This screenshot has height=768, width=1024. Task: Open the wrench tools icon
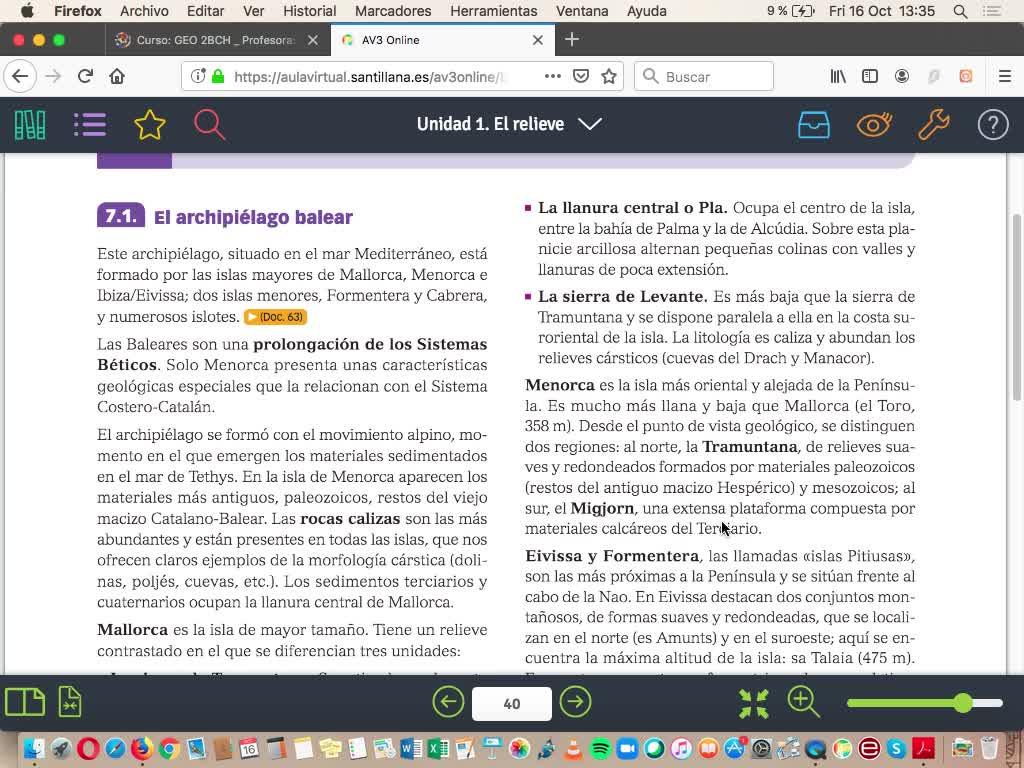[933, 124]
